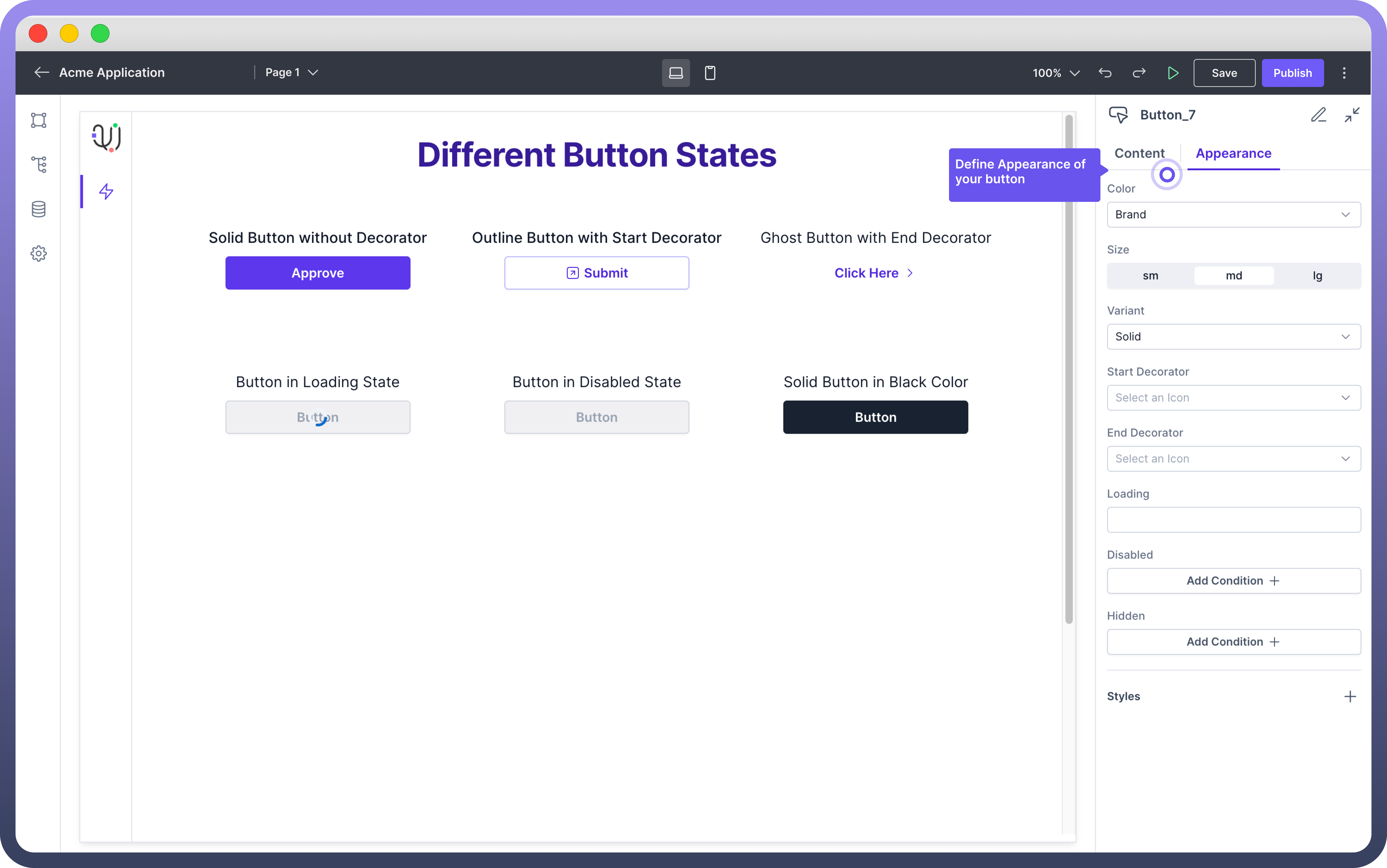Open the Variant dropdown showing Solid
This screenshot has height=868, width=1387.
(1233, 336)
